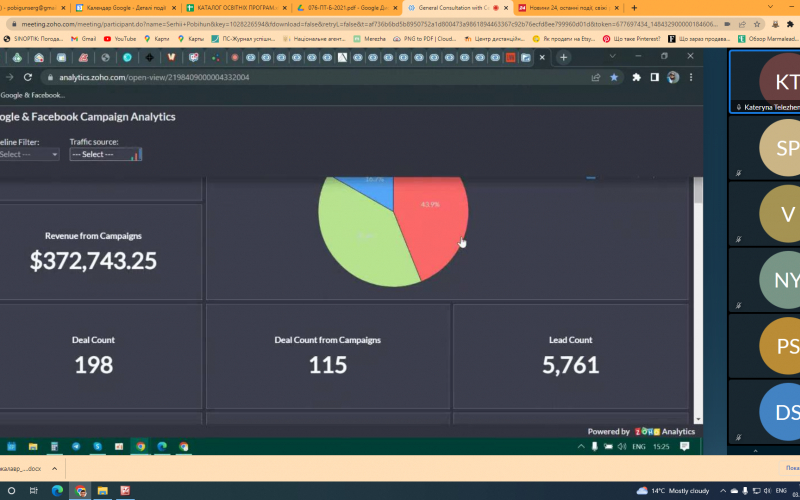Open Task View on bottom taskbar

pos(34,491)
